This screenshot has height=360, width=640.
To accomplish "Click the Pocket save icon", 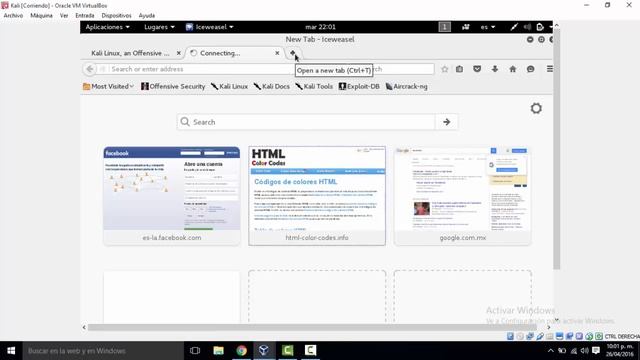I will point(477,69).
